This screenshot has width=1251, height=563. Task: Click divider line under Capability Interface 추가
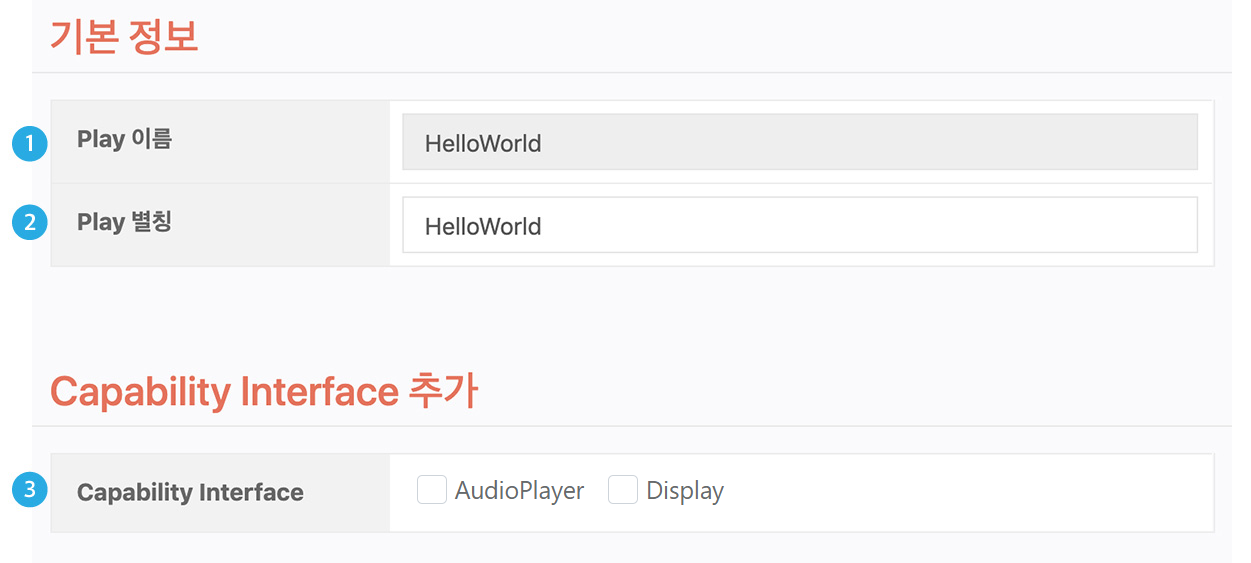(x=632, y=426)
